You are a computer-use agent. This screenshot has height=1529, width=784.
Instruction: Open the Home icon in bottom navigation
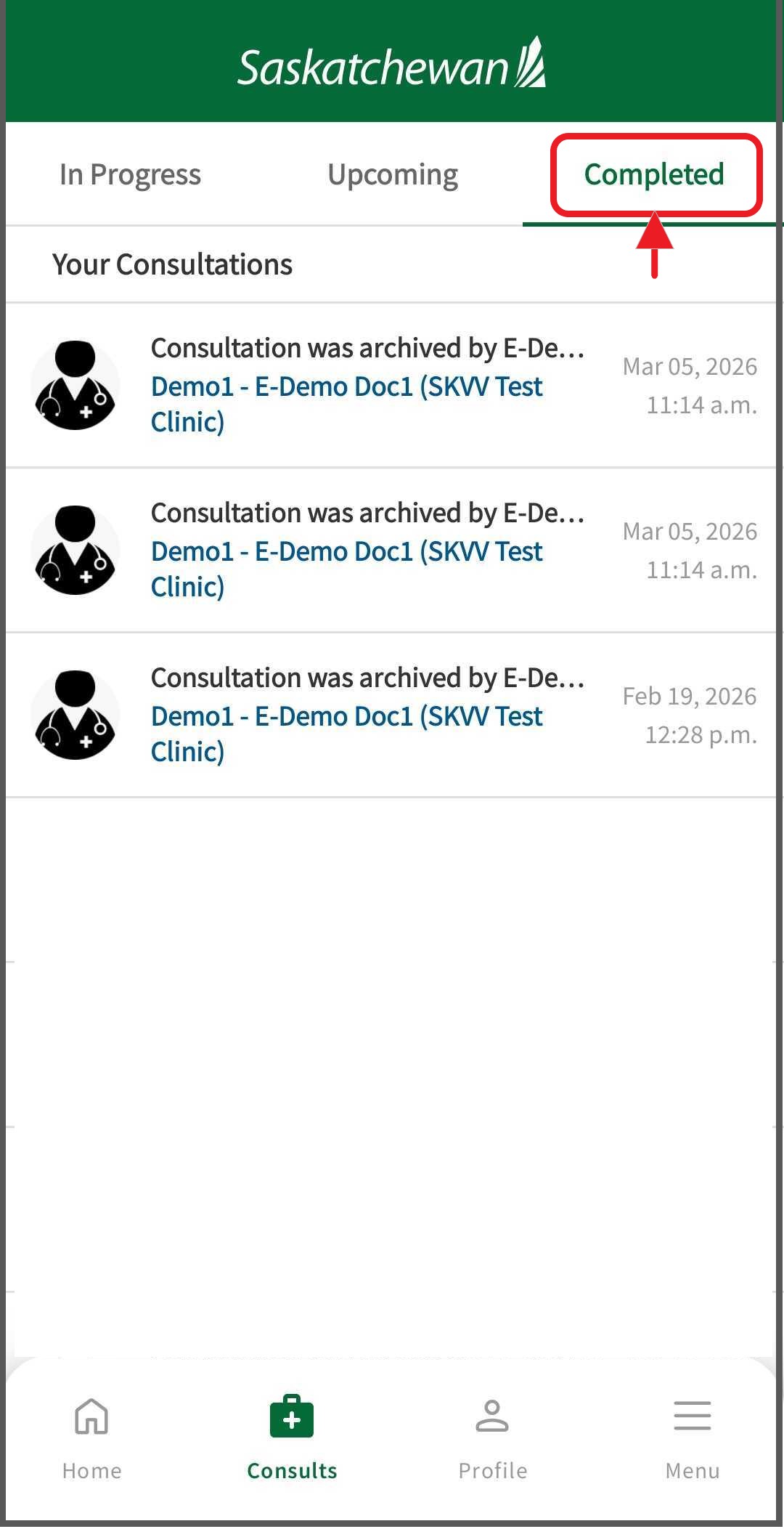[91, 1416]
